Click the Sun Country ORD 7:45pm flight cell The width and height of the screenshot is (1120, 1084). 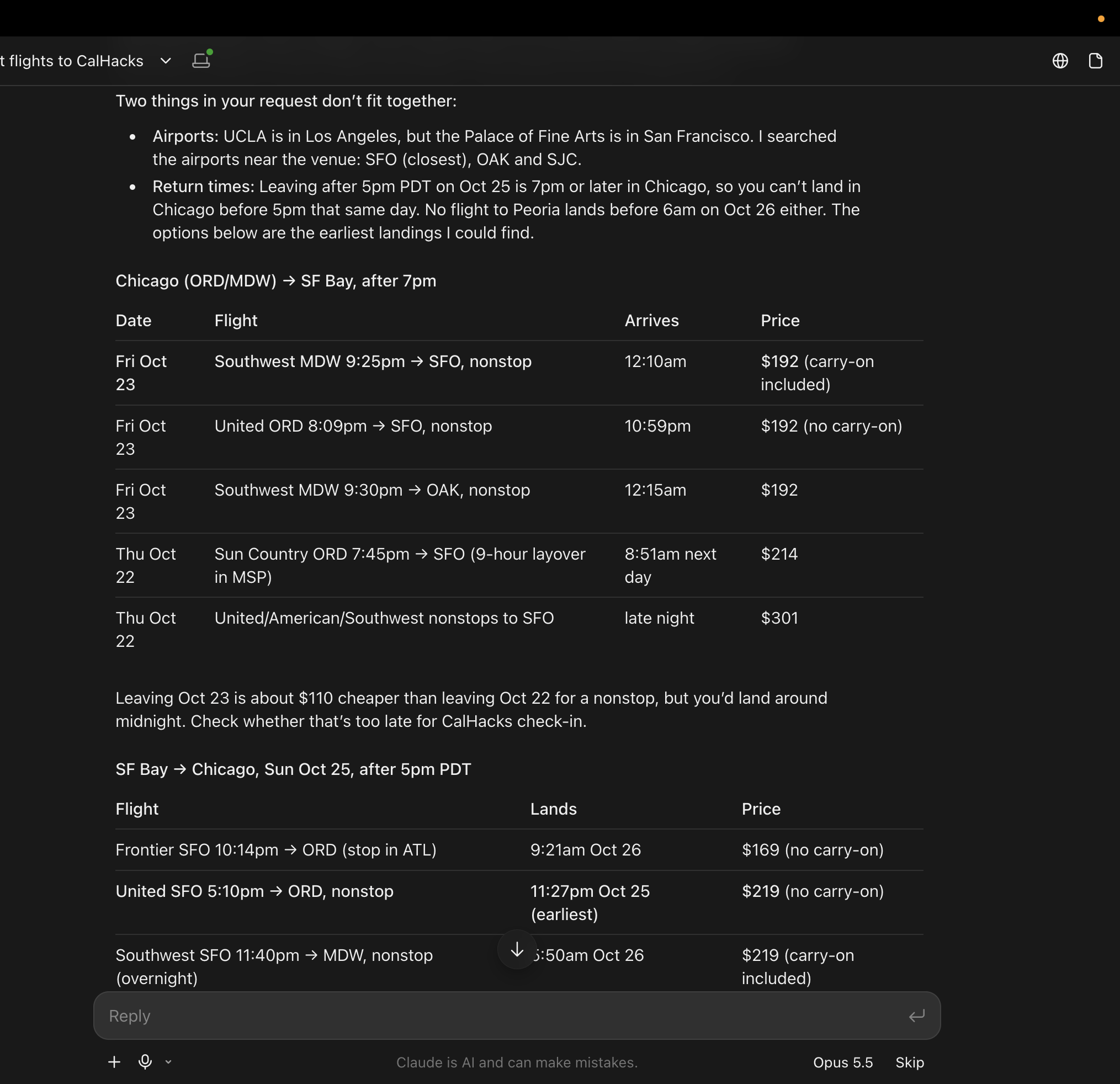[x=400, y=565]
